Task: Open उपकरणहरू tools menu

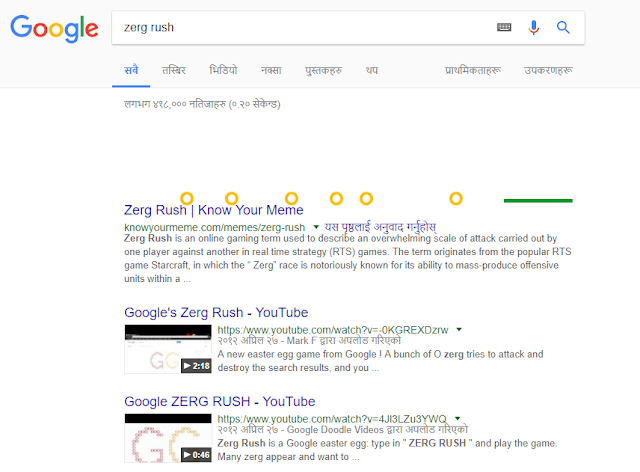Action: (x=548, y=71)
